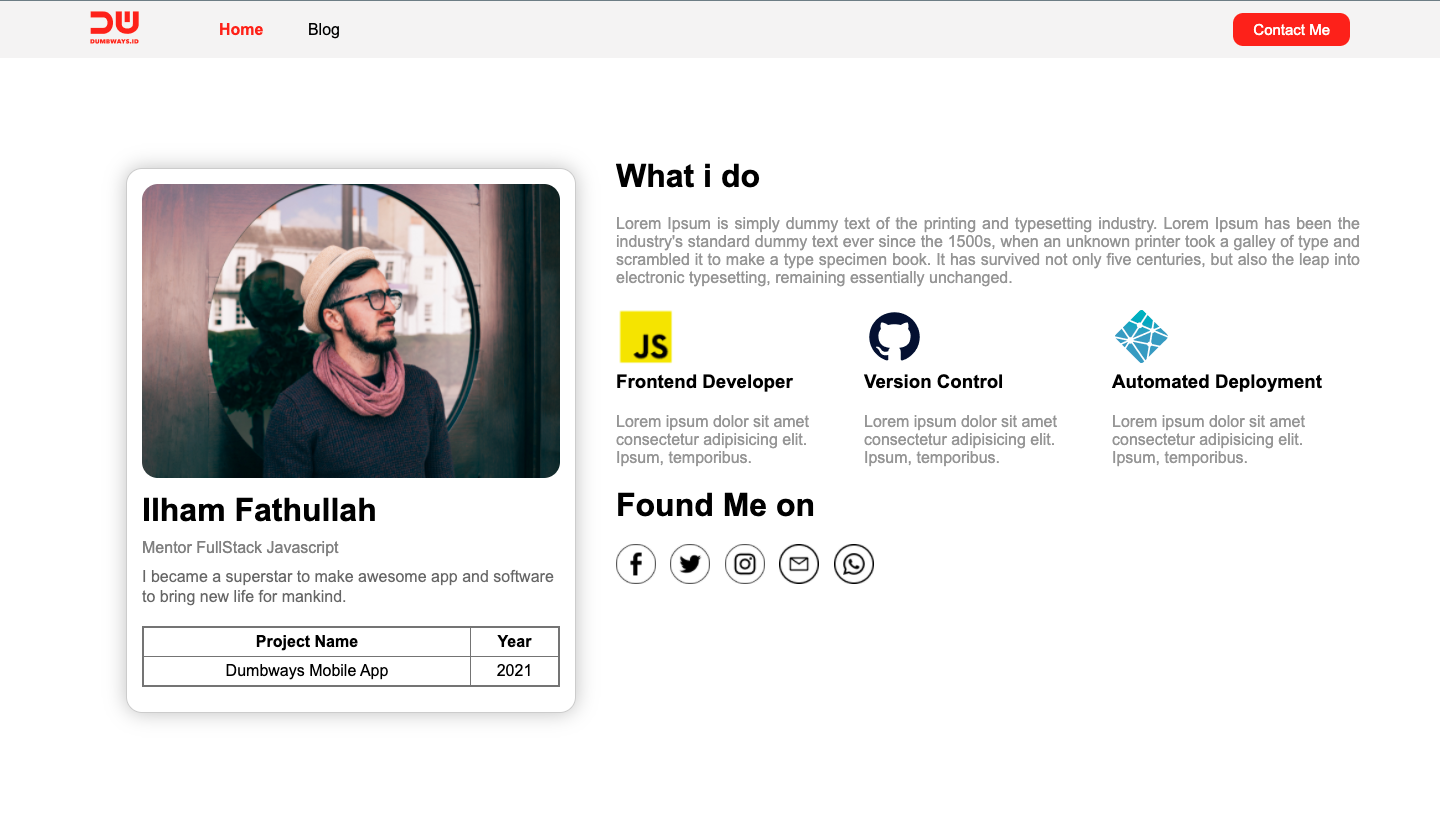1440x822 pixels.
Task: Open the Blog nav link
Action: pos(324,29)
